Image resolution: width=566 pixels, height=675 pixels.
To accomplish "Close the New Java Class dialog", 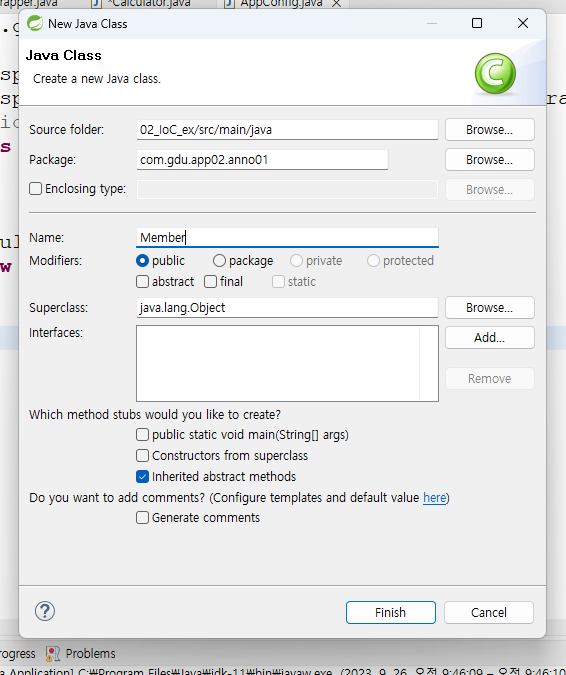I will pos(523,23).
